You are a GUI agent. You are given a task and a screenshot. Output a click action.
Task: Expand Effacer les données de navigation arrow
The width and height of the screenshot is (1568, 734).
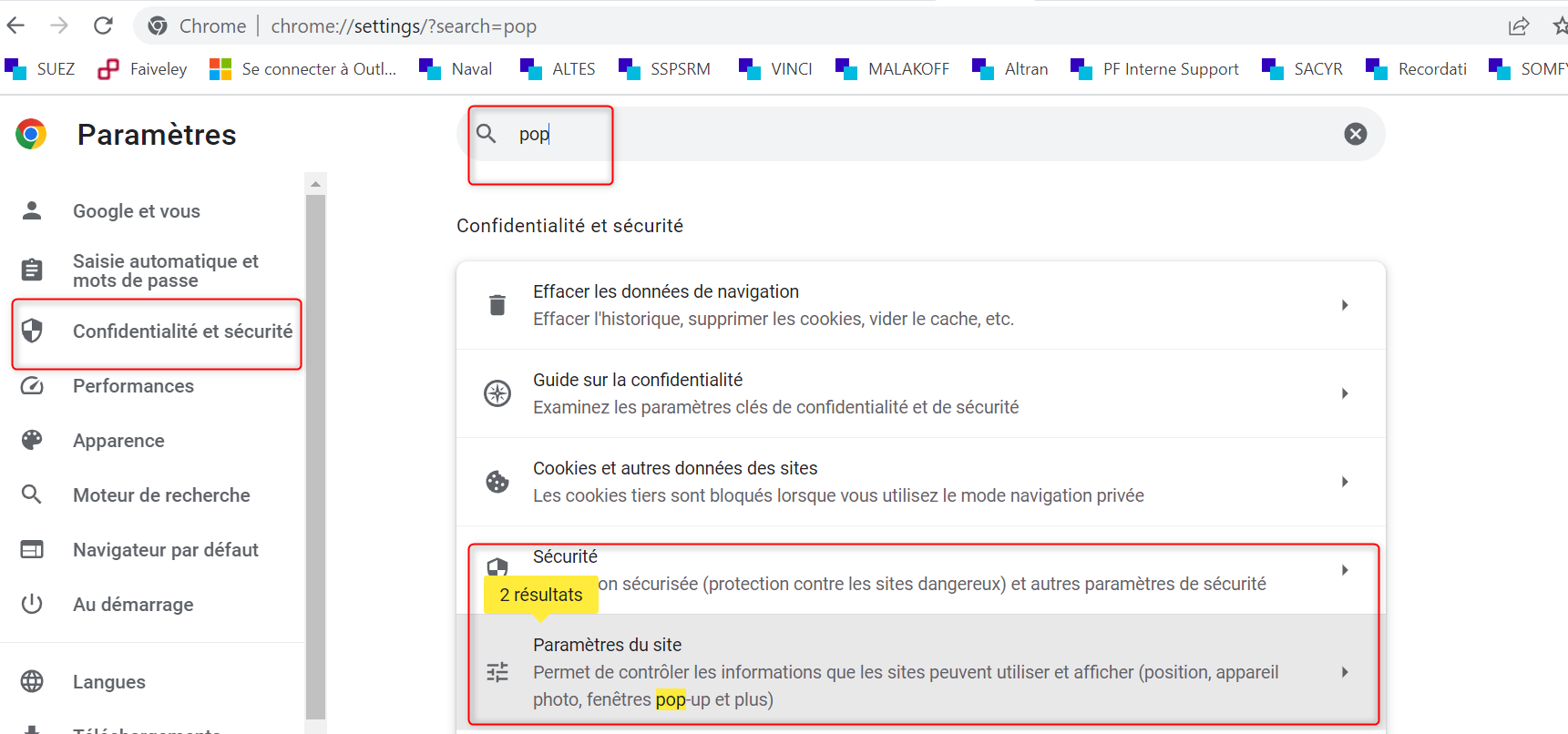click(1345, 305)
